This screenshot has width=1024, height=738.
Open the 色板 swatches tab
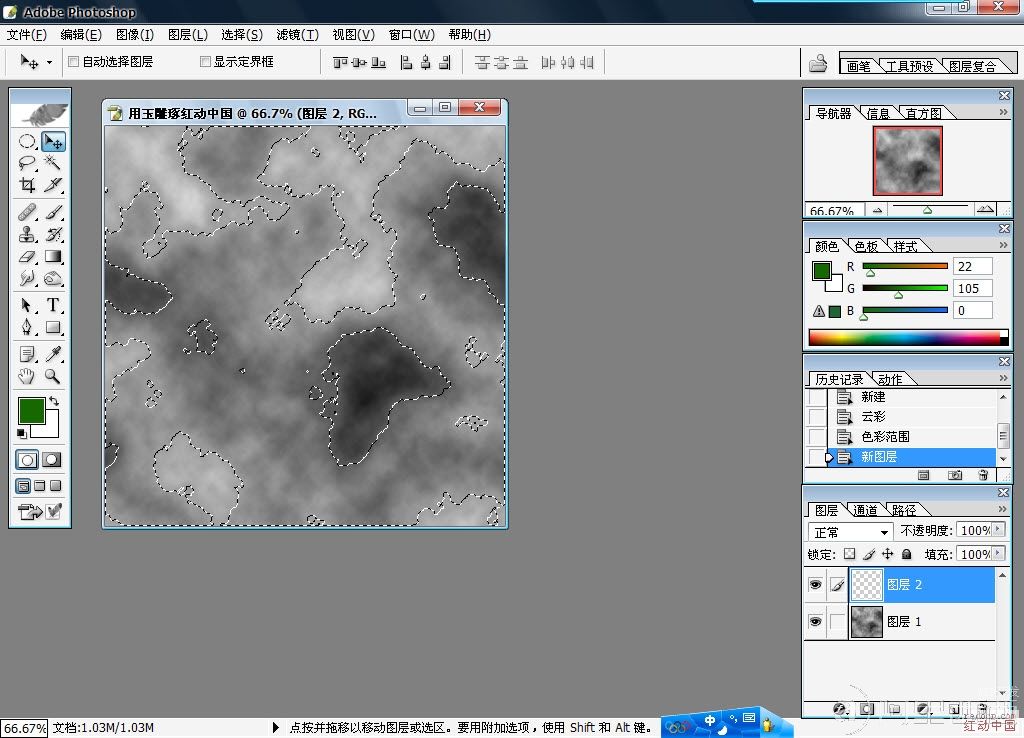(x=866, y=246)
